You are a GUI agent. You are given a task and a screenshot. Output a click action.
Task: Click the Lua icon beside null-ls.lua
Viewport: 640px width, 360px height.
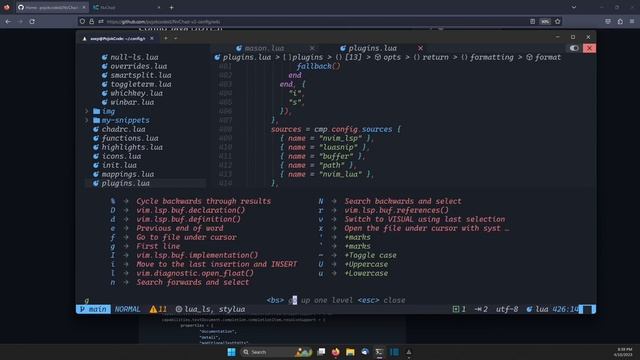click(x=104, y=57)
